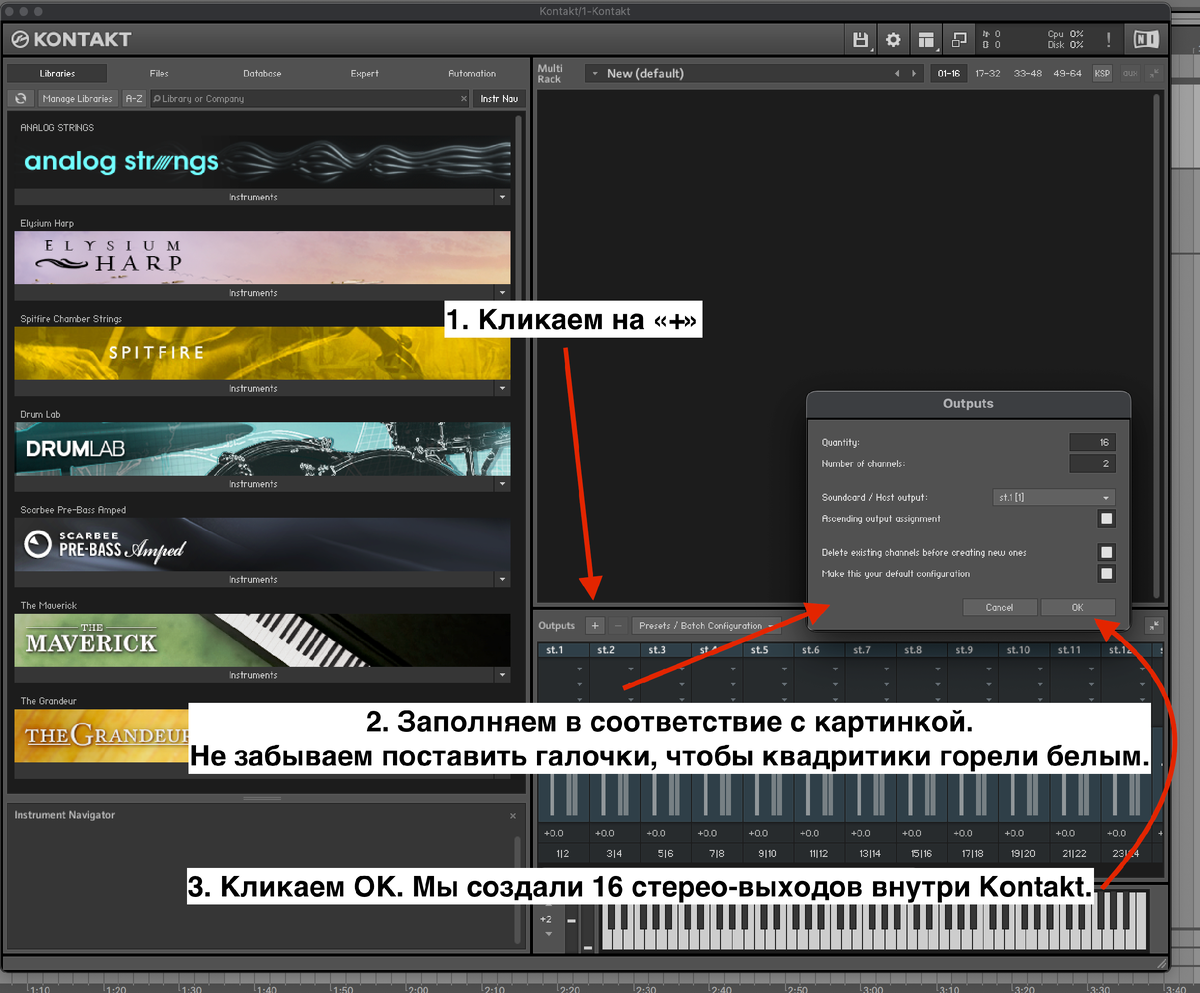The height and width of the screenshot is (993, 1200).
Task: Open the Elysium Harp library banner
Action: [x=263, y=257]
